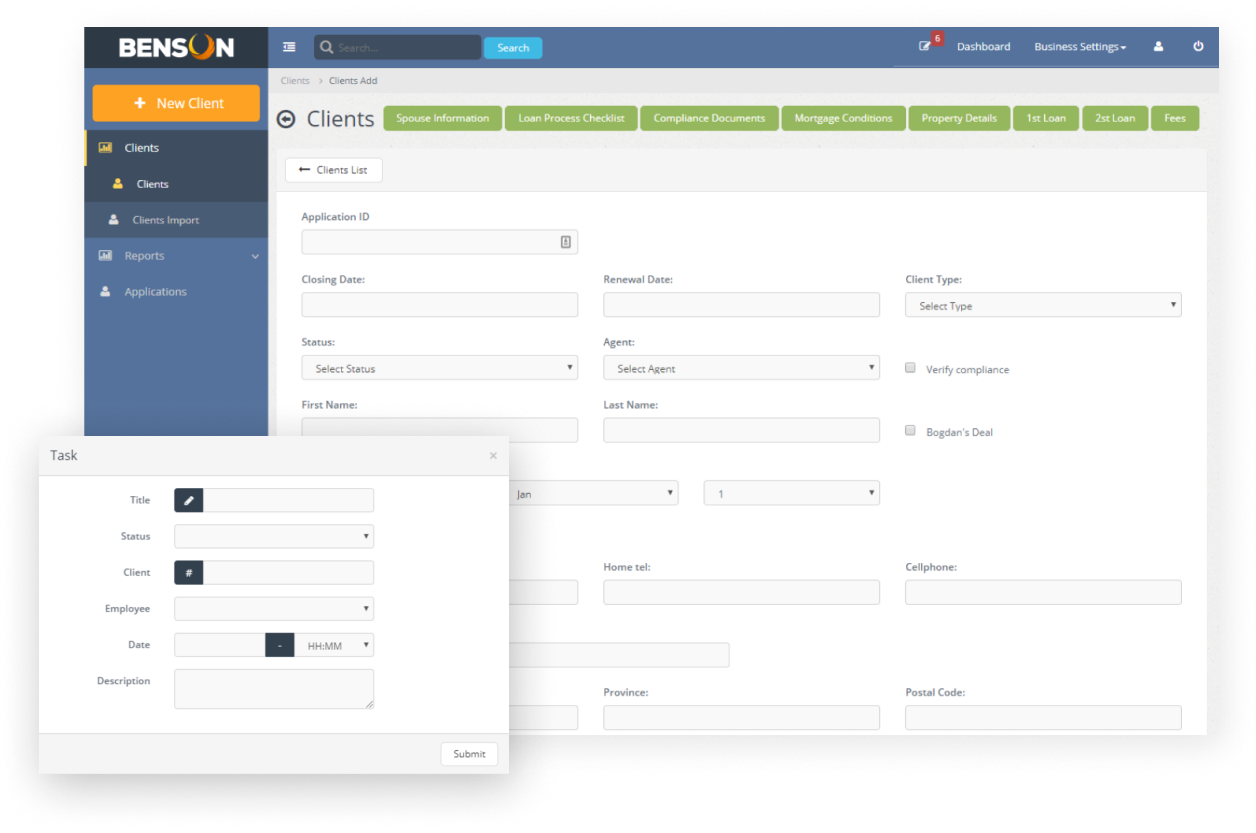Image resolution: width=1256 pixels, height=833 pixels.
Task: Check the Bogdan's Deal checkbox
Action: click(910, 431)
